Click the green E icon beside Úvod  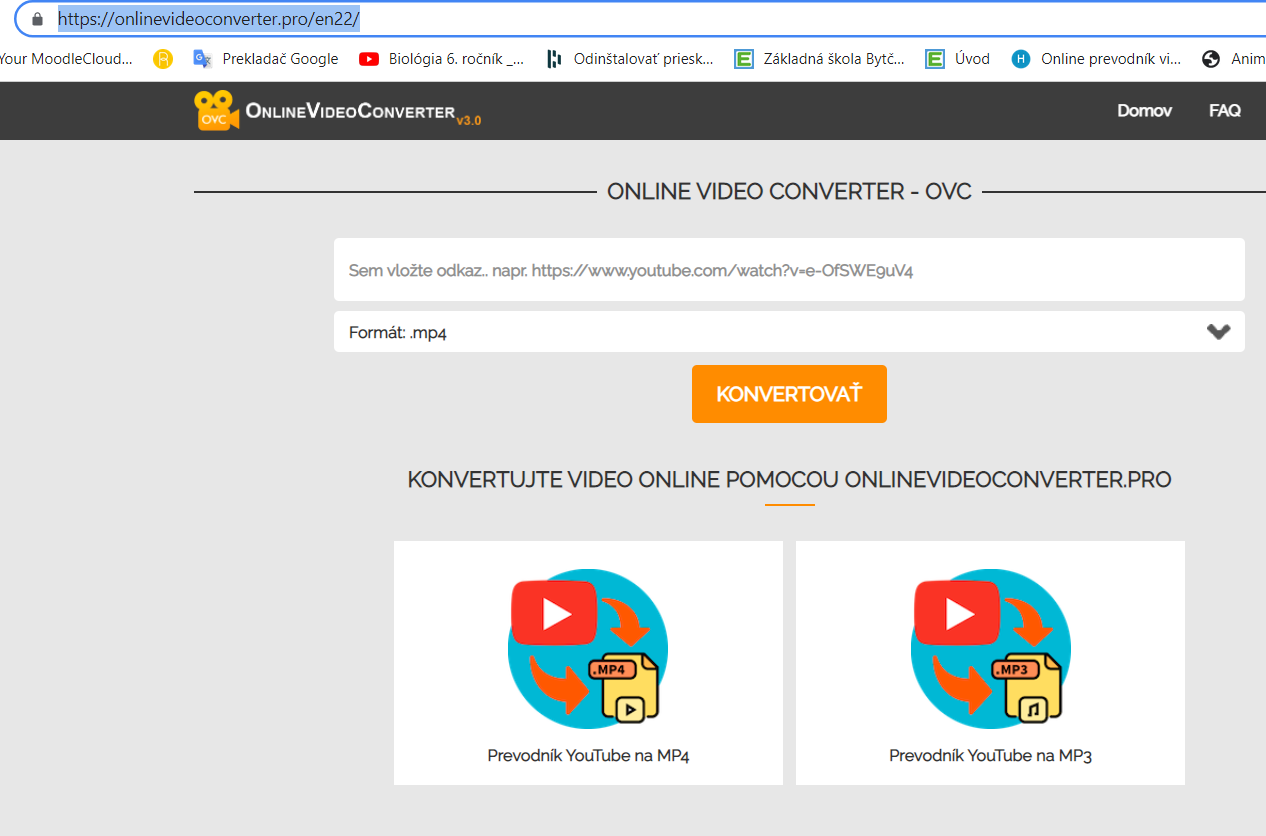tap(934, 59)
